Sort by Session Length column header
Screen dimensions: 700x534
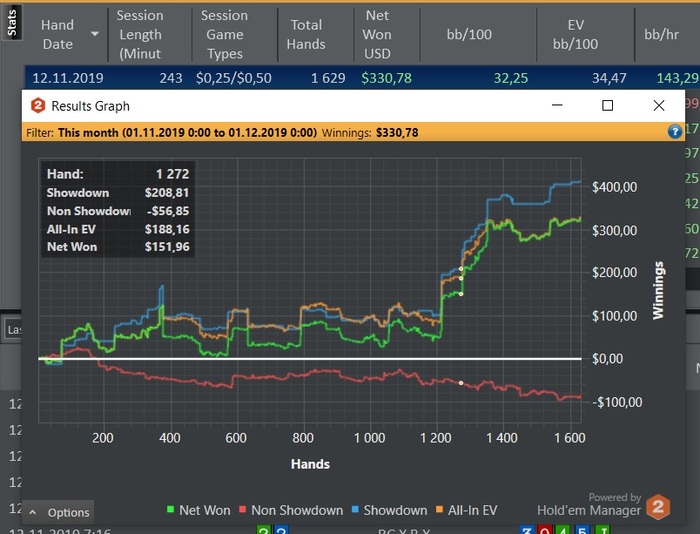(x=139, y=34)
